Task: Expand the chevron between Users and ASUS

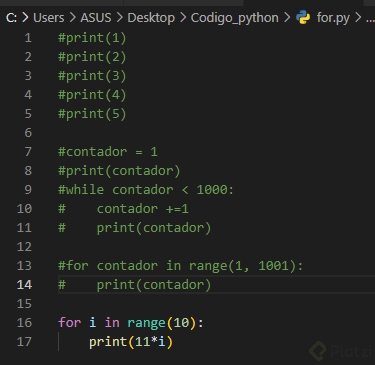Action: click(72, 18)
